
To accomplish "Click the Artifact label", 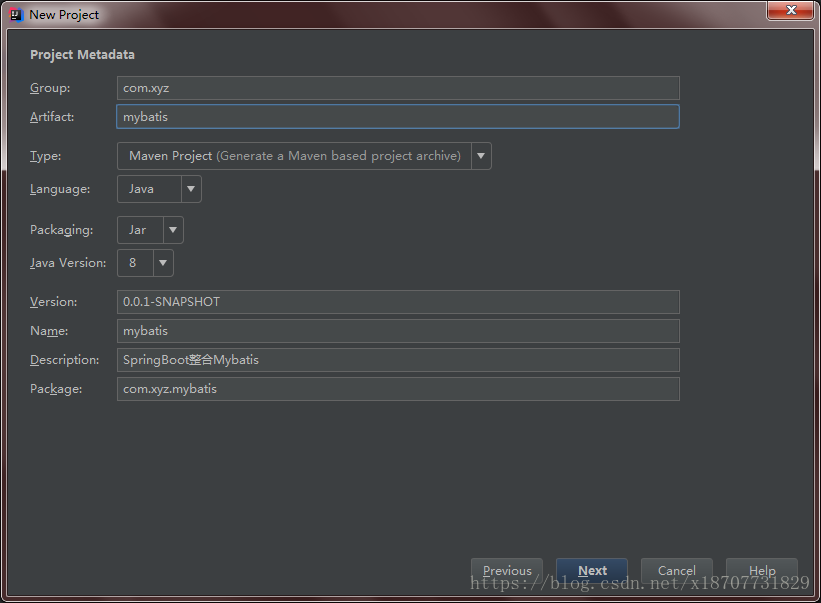I will click(x=52, y=117).
